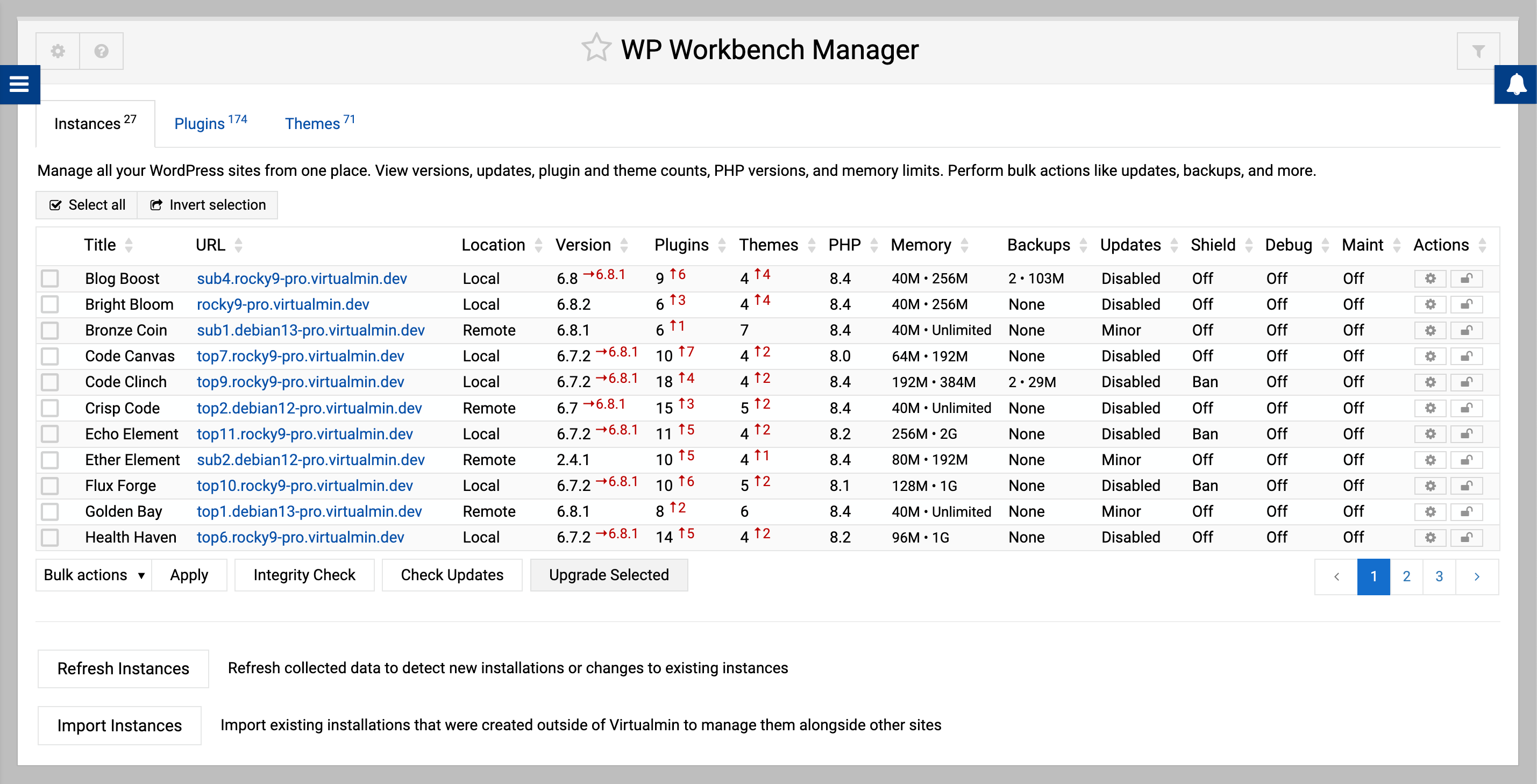Sort table by Location column arrows
The height and width of the screenshot is (784, 1537).
[x=538, y=245]
